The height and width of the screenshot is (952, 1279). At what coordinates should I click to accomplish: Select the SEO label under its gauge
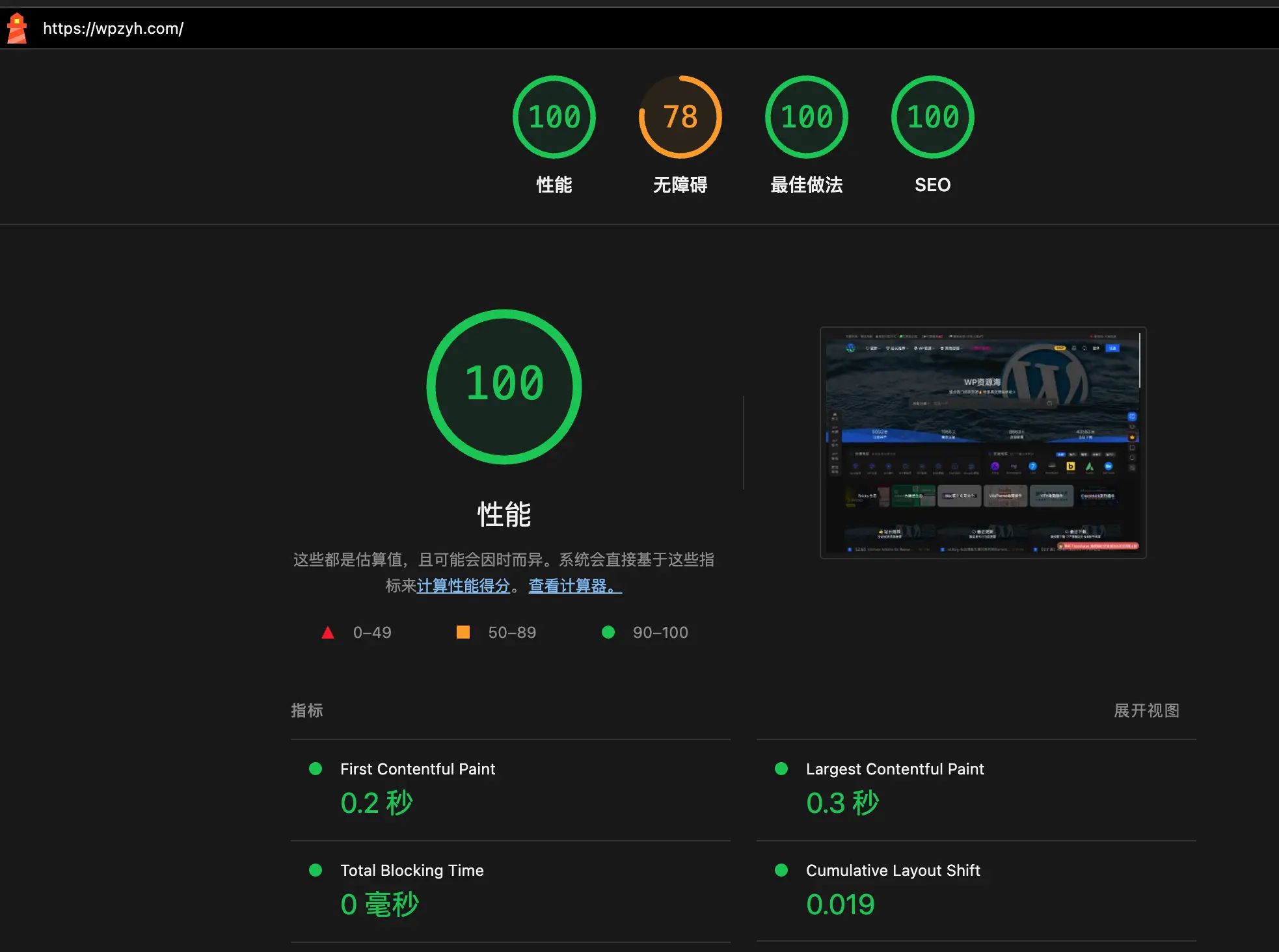932,185
